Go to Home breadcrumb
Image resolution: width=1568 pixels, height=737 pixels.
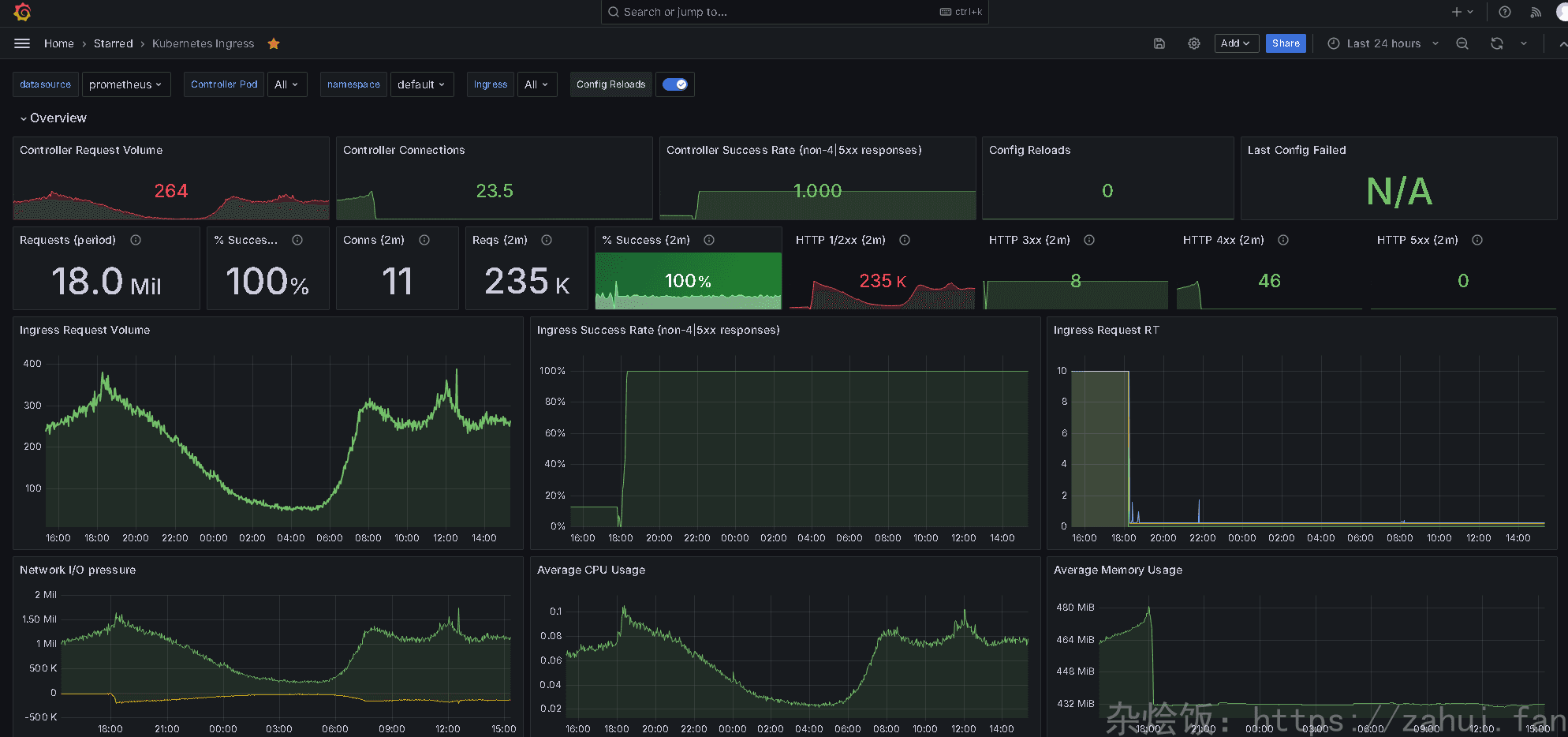(58, 43)
